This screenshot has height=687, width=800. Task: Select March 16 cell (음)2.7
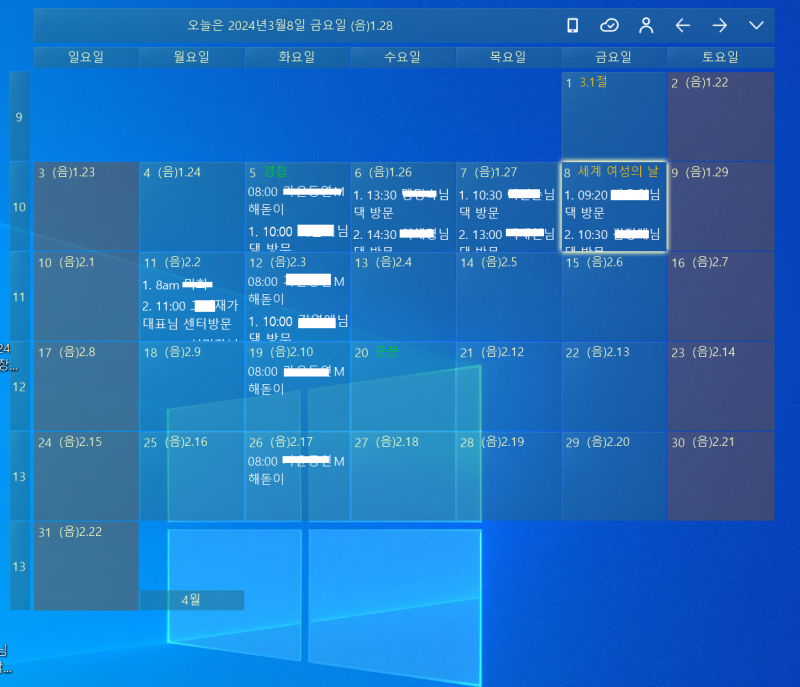720,296
